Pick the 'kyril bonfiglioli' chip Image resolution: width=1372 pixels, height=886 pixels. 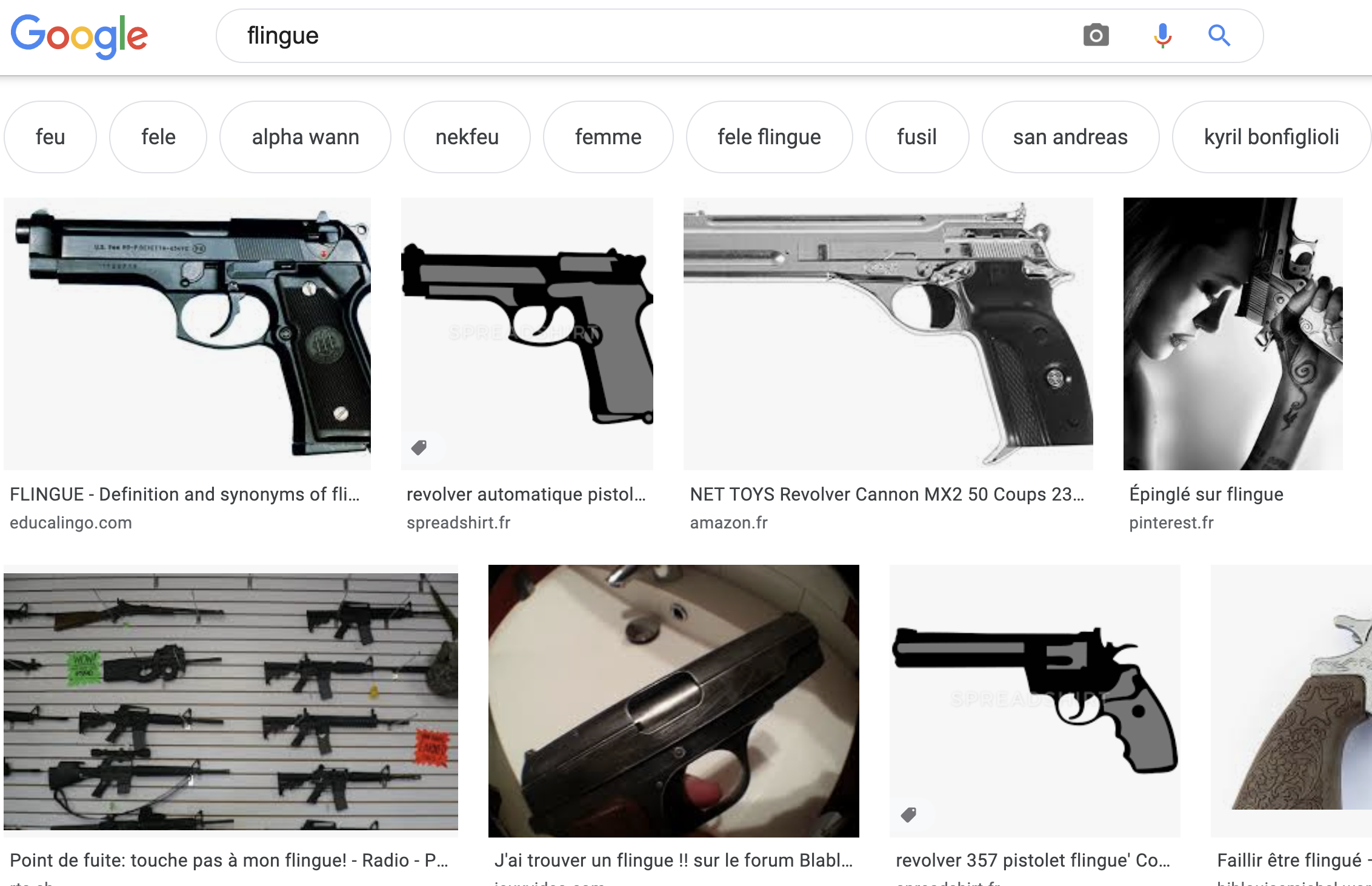click(x=1271, y=137)
